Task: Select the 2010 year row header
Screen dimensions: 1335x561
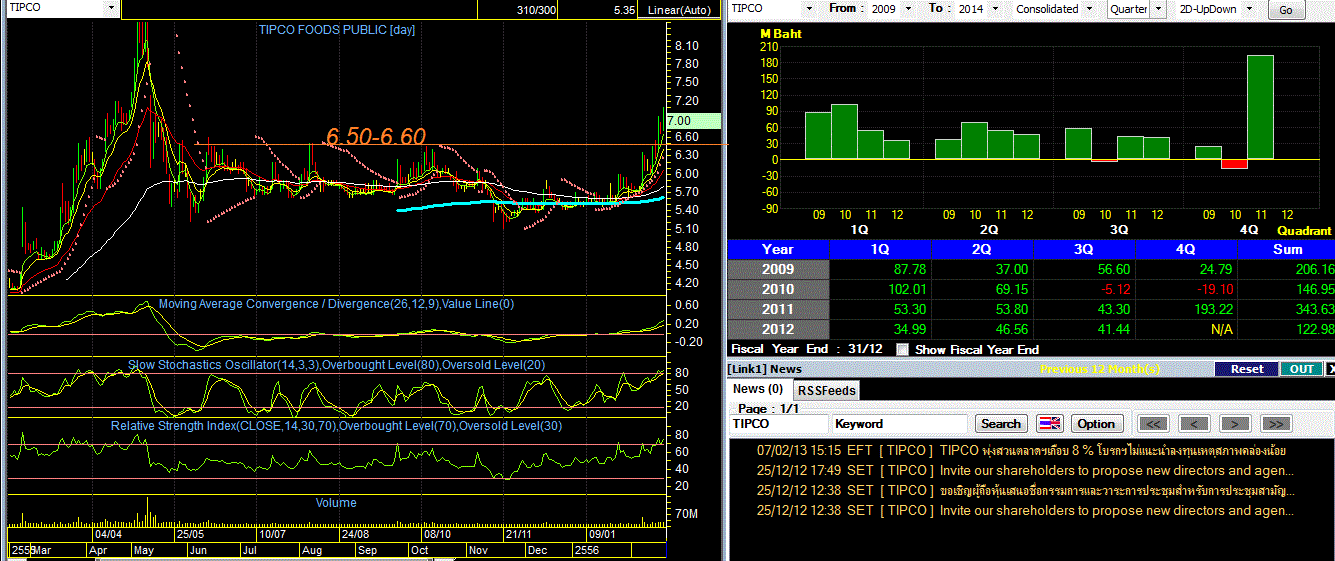Action: tap(778, 289)
